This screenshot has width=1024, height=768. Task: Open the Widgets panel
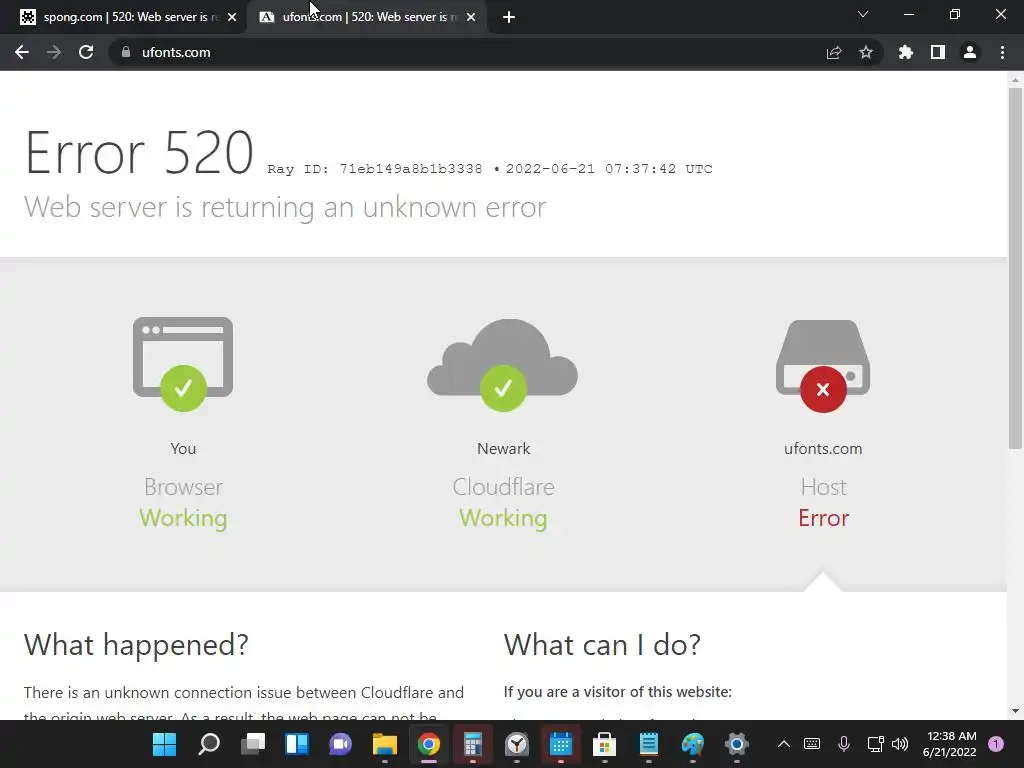296,744
